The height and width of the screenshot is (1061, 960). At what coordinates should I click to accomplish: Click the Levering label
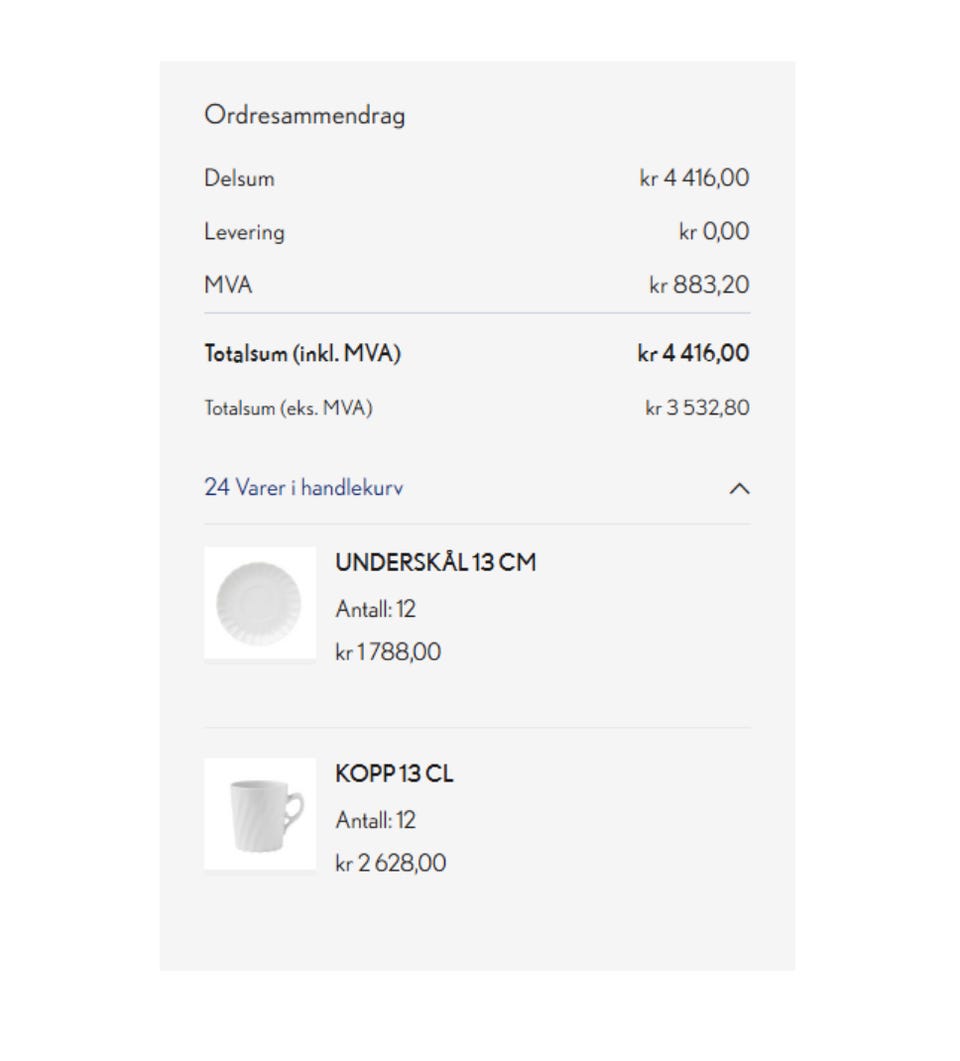(x=244, y=232)
